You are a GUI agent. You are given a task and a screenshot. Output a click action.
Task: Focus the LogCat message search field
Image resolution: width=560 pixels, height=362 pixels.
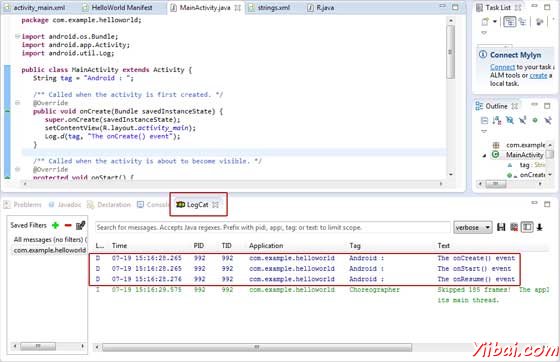(272, 227)
